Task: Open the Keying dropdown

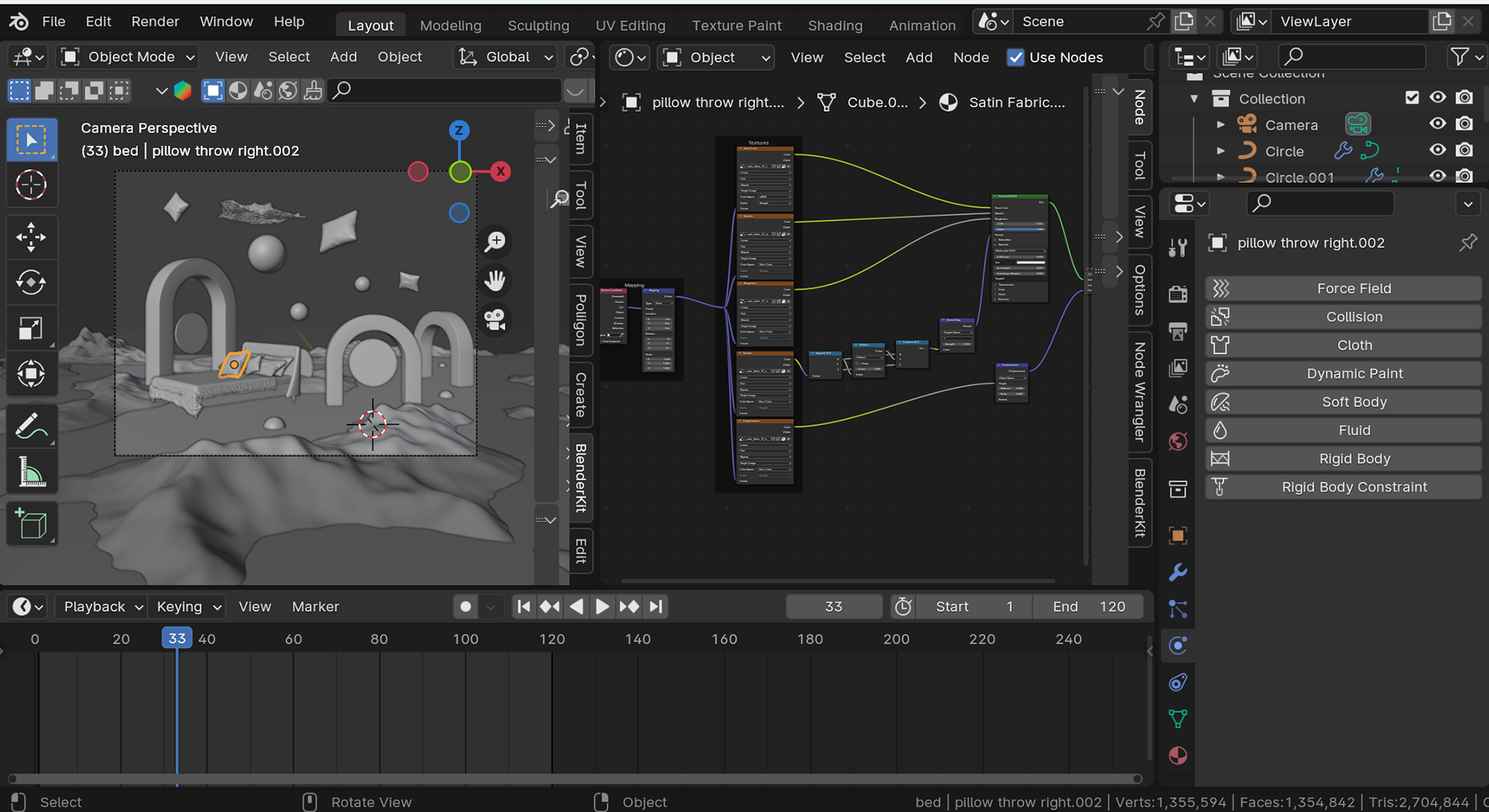Action: coord(188,606)
